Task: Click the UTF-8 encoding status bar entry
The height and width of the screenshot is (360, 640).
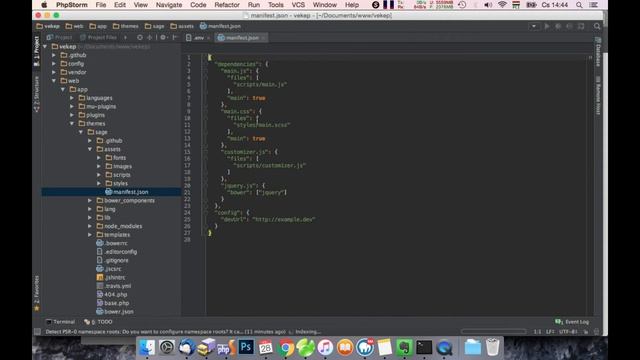Action: point(569,331)
